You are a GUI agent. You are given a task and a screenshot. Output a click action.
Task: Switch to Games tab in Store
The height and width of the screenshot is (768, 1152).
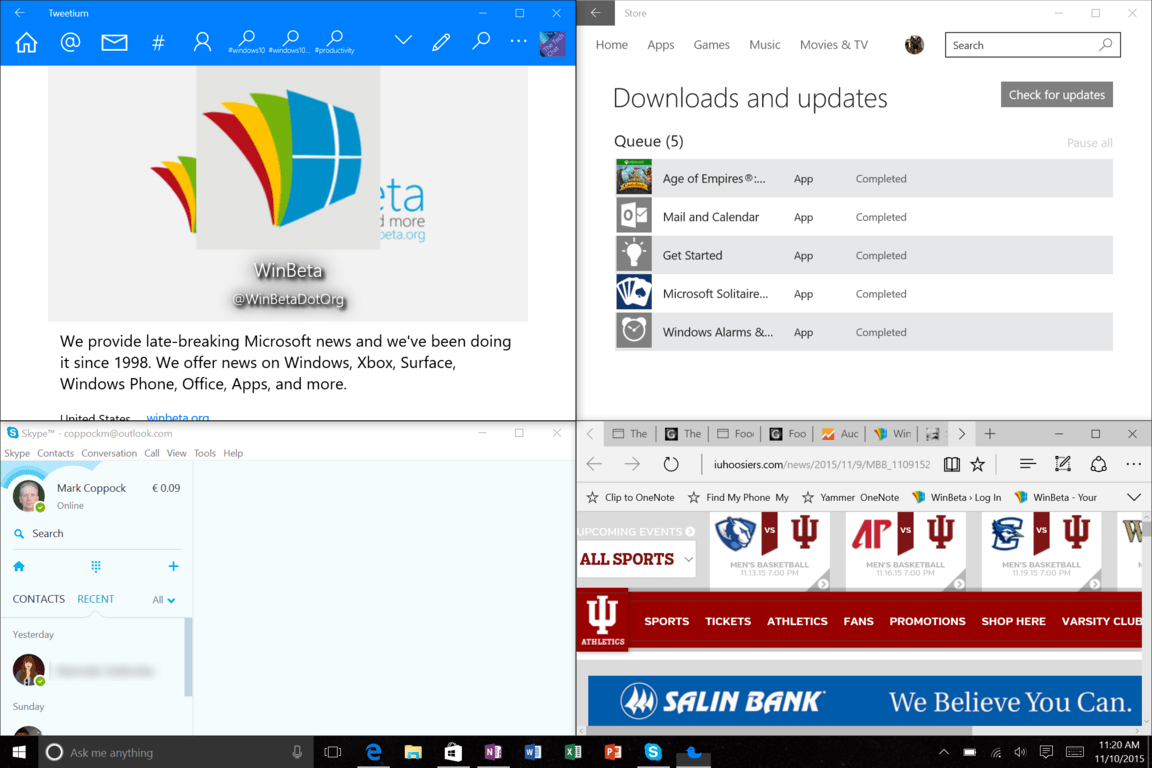pyautogui.click(x=711, y=45)
